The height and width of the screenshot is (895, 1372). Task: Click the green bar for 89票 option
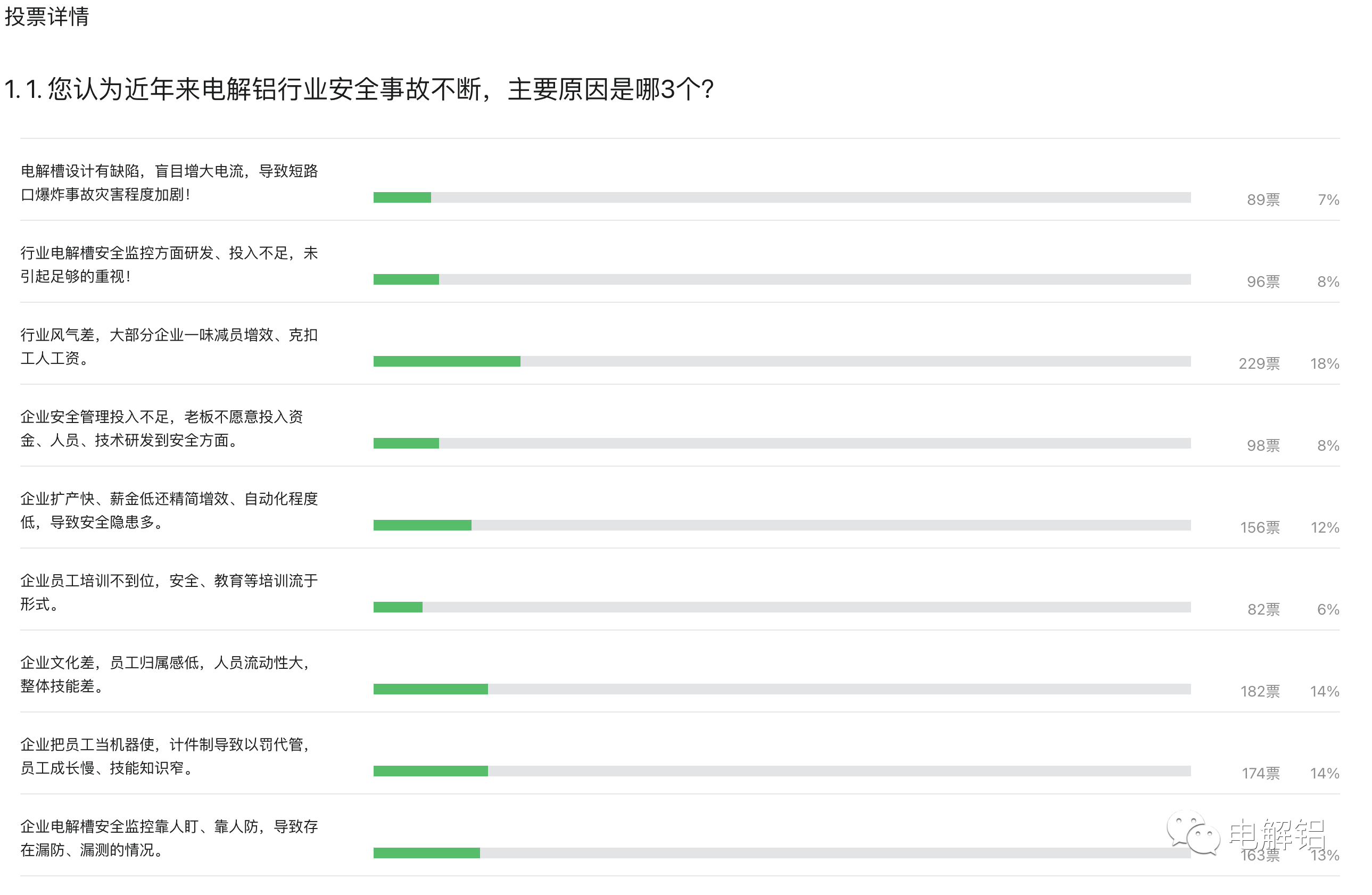402,197
